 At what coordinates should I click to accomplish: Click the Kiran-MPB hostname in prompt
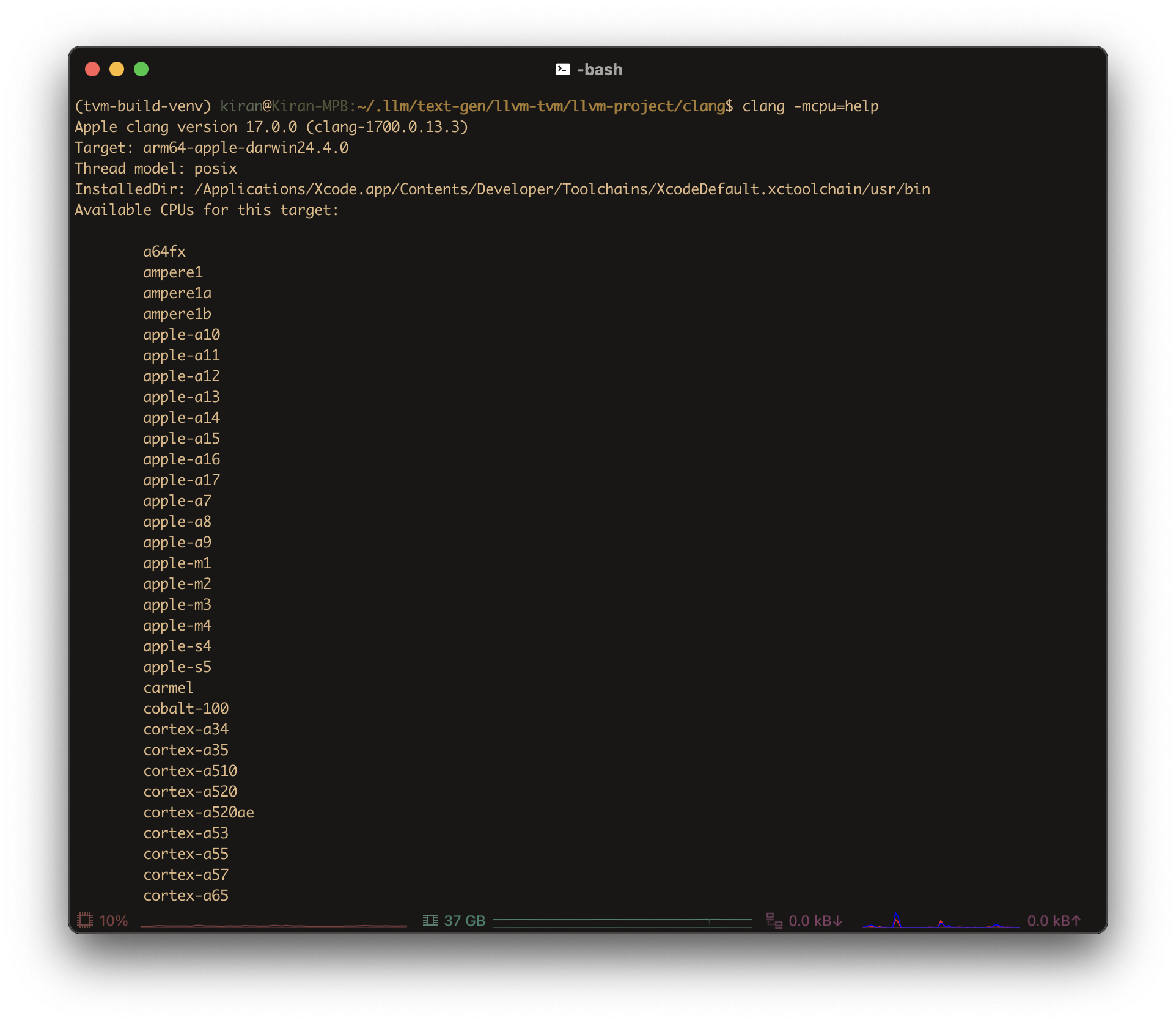(x=310, y=106)
